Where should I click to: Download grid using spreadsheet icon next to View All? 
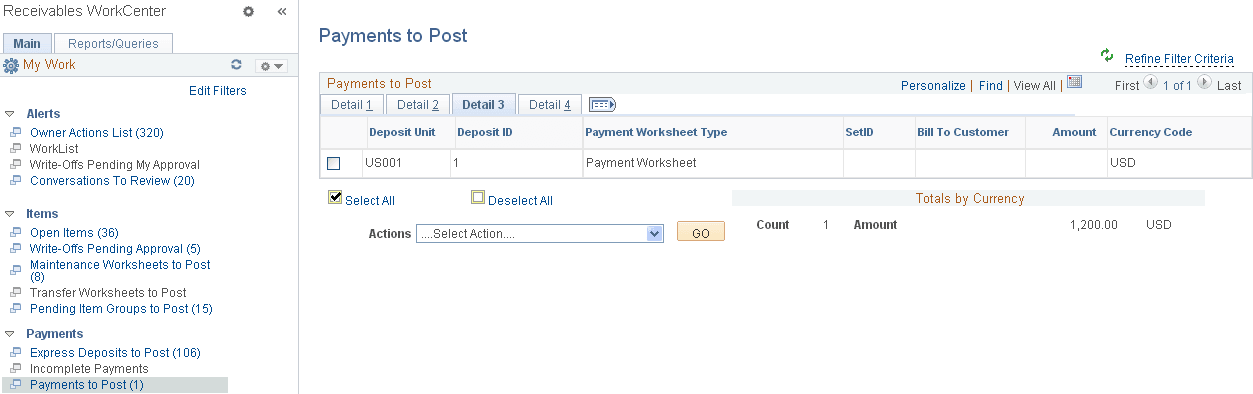tap(1075, 83)
